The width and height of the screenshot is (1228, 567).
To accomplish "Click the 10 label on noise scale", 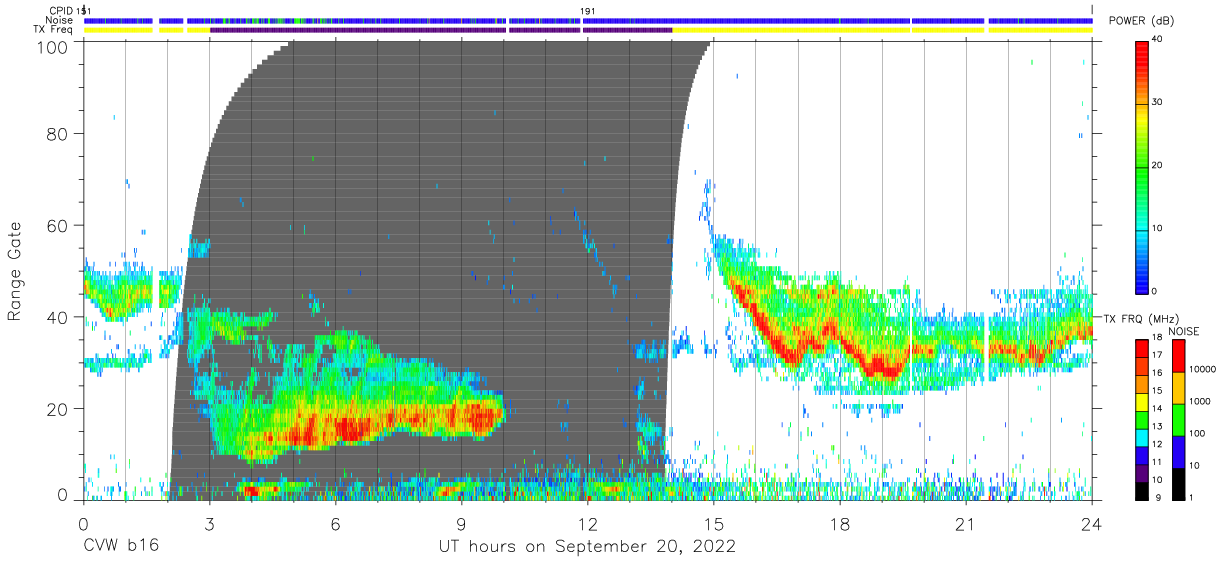I will coord(1192,465).
